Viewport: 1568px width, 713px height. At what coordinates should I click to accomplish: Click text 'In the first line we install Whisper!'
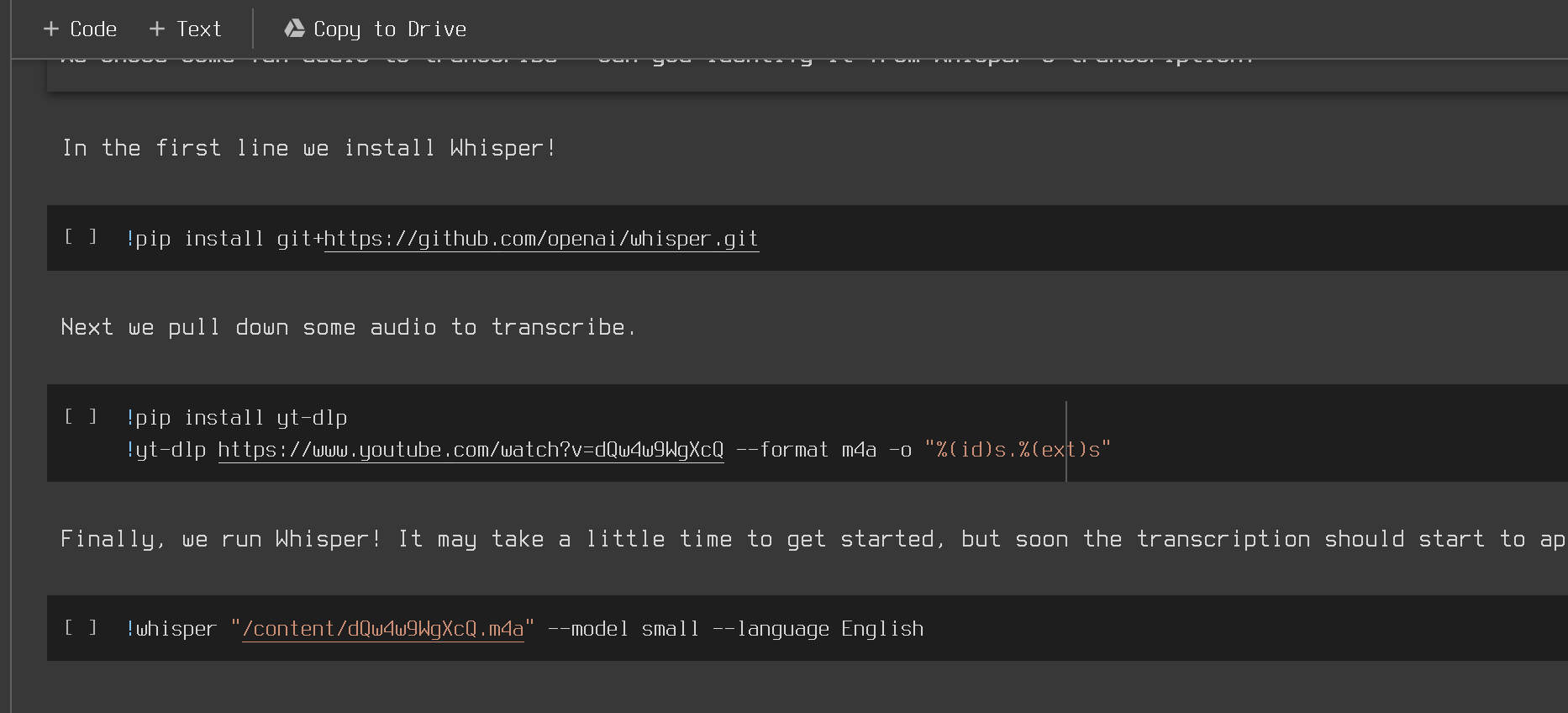point(308,148)
